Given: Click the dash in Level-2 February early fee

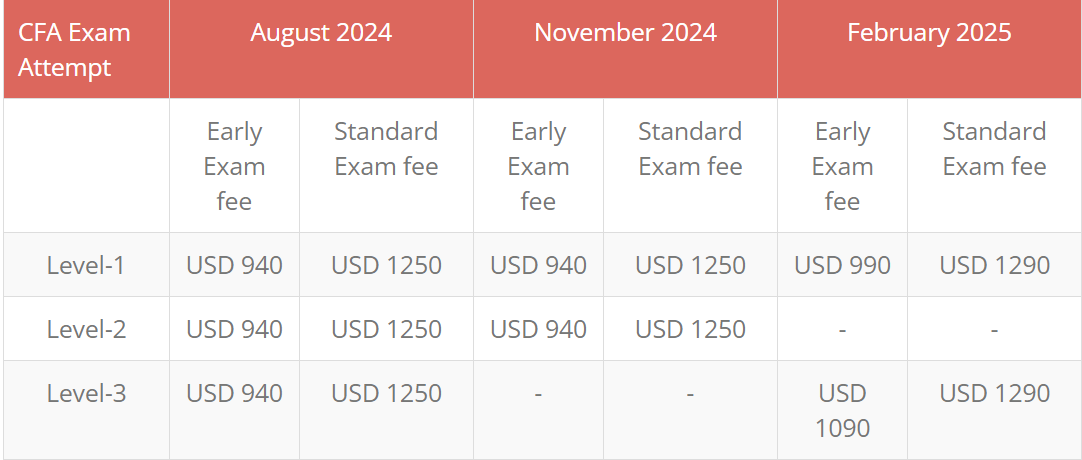Looking at the screenshot, I should (843, 330).
